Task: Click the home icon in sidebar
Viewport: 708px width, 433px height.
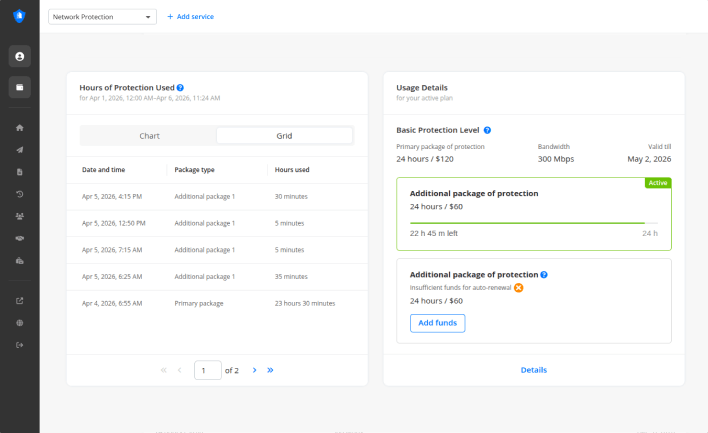Action: click(20, 128)
